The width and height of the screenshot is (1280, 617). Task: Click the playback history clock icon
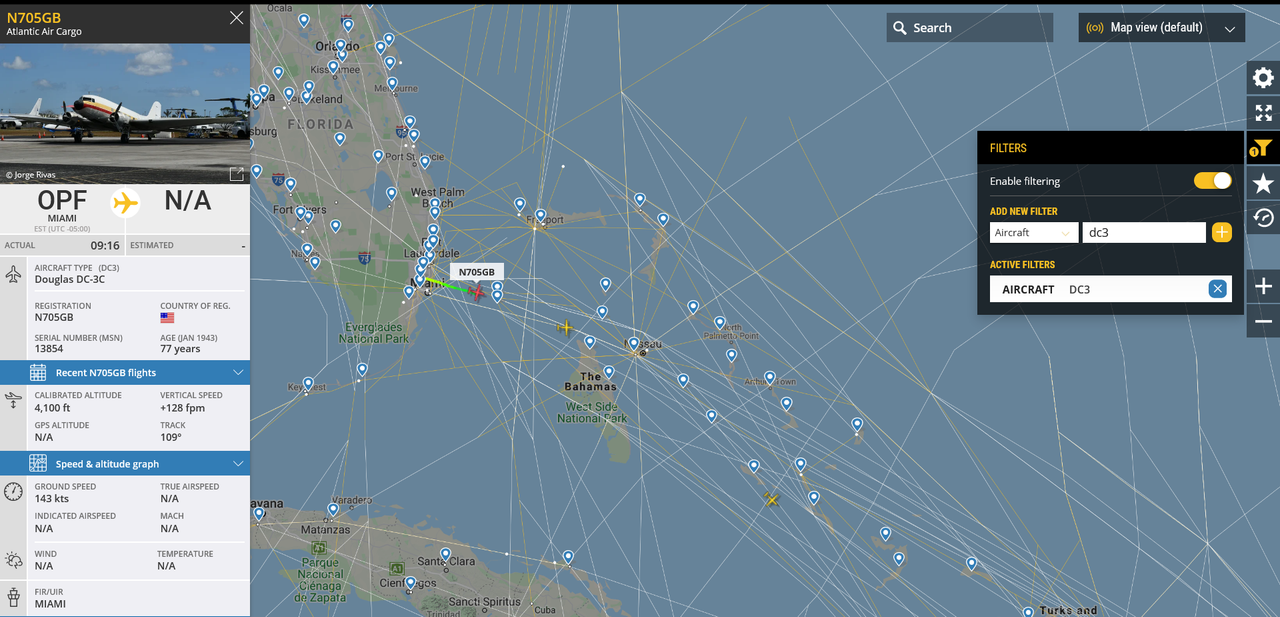(1263, 218)
